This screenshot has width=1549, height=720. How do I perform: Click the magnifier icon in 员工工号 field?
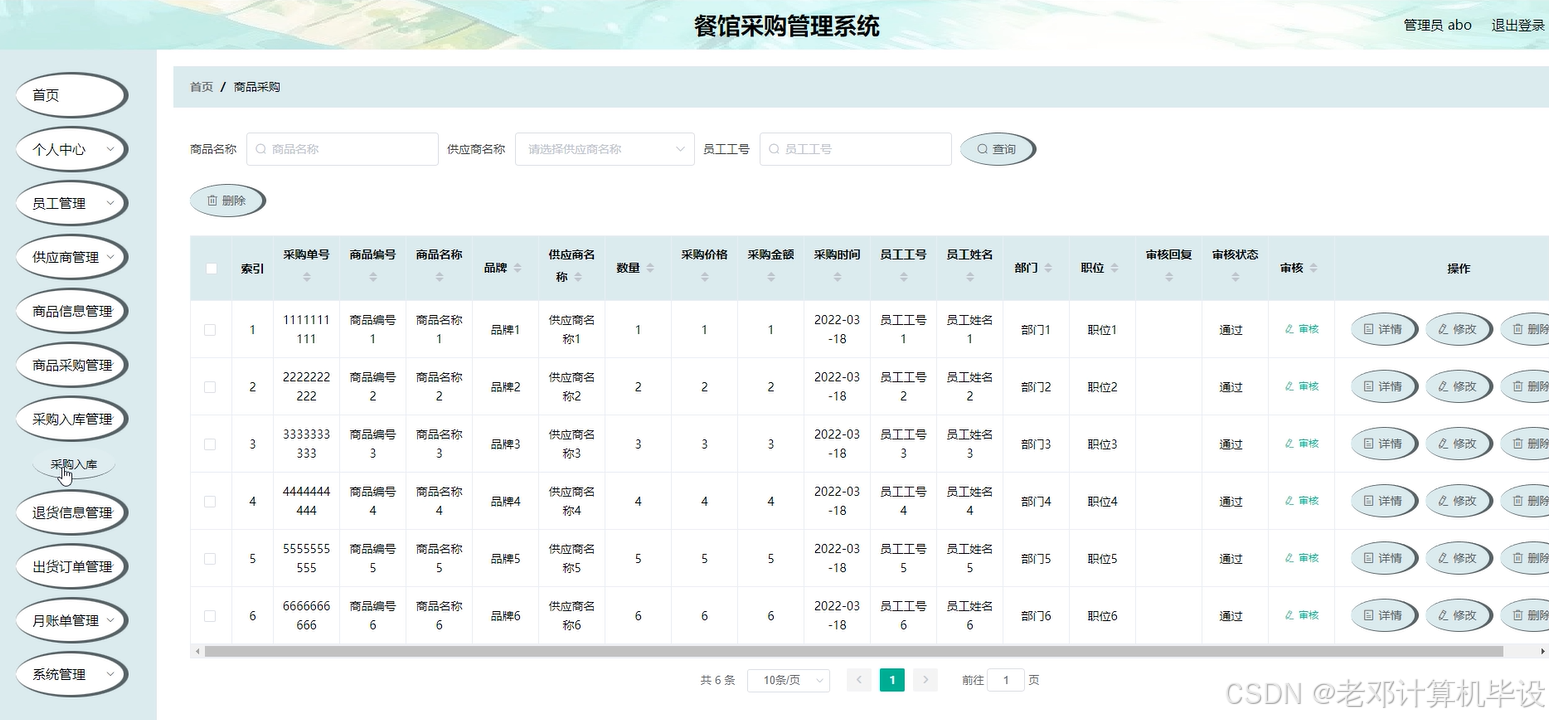(773, 148)
